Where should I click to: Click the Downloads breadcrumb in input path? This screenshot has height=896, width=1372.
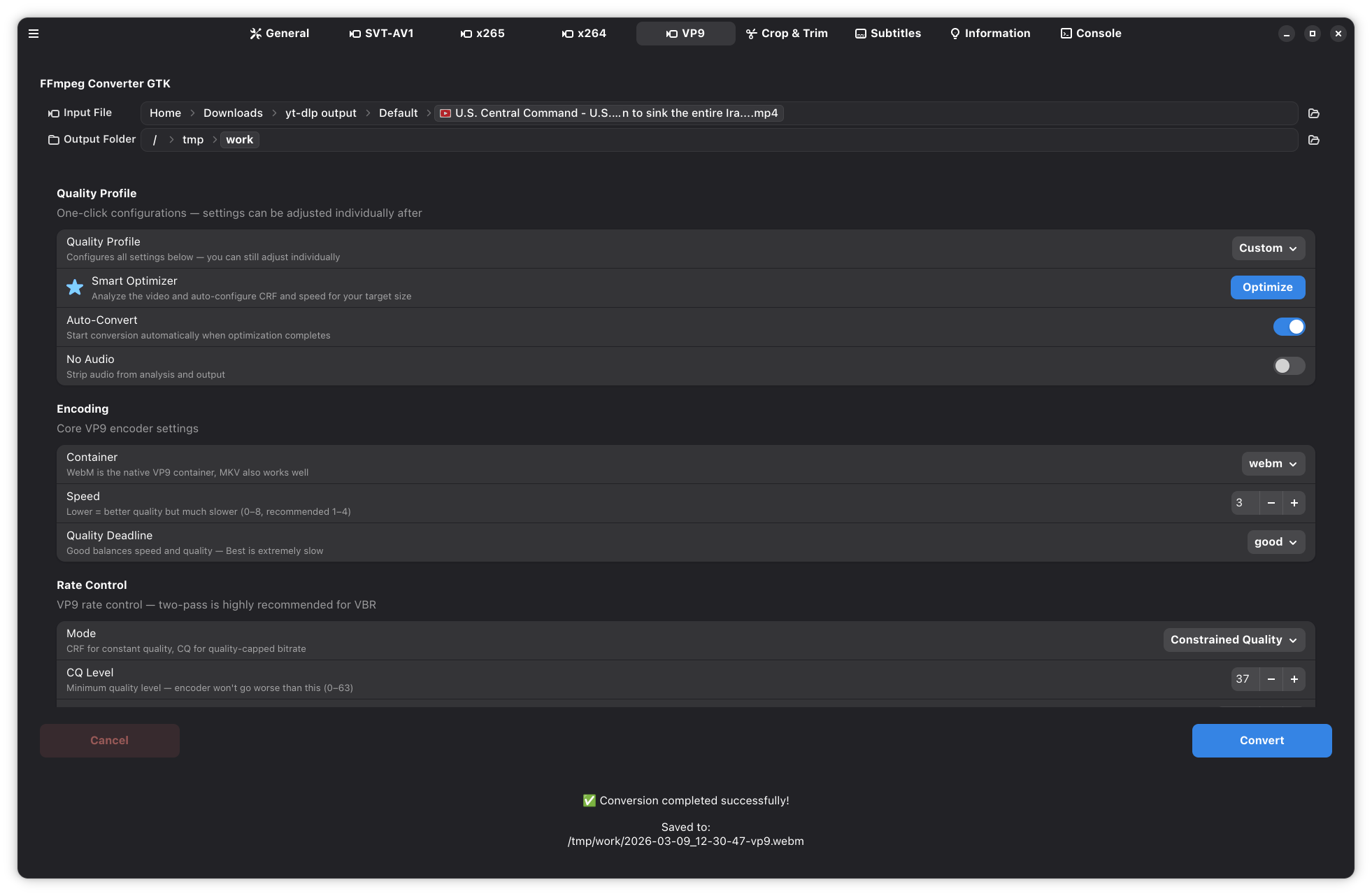233,113
